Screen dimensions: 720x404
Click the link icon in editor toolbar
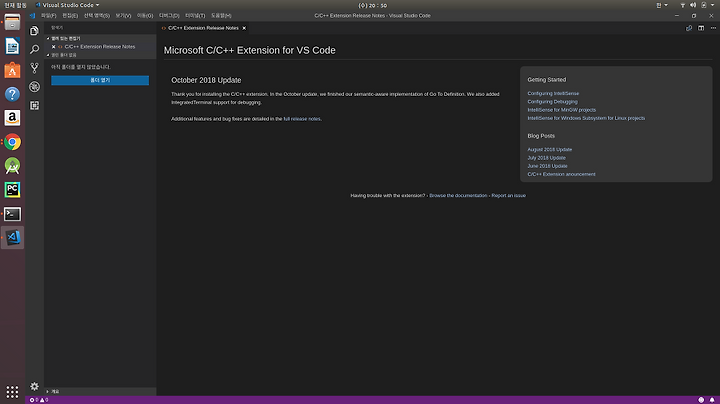pyautogui.click(x=689, y=28)
